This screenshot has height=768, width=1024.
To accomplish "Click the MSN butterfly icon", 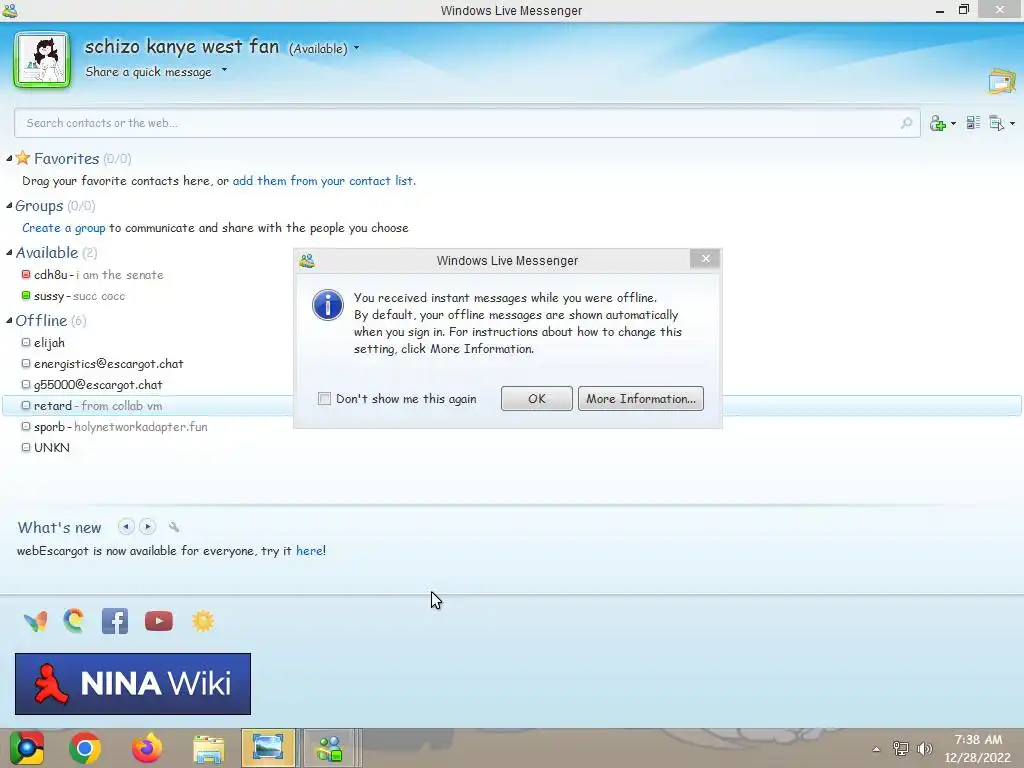I will (35, 621).
